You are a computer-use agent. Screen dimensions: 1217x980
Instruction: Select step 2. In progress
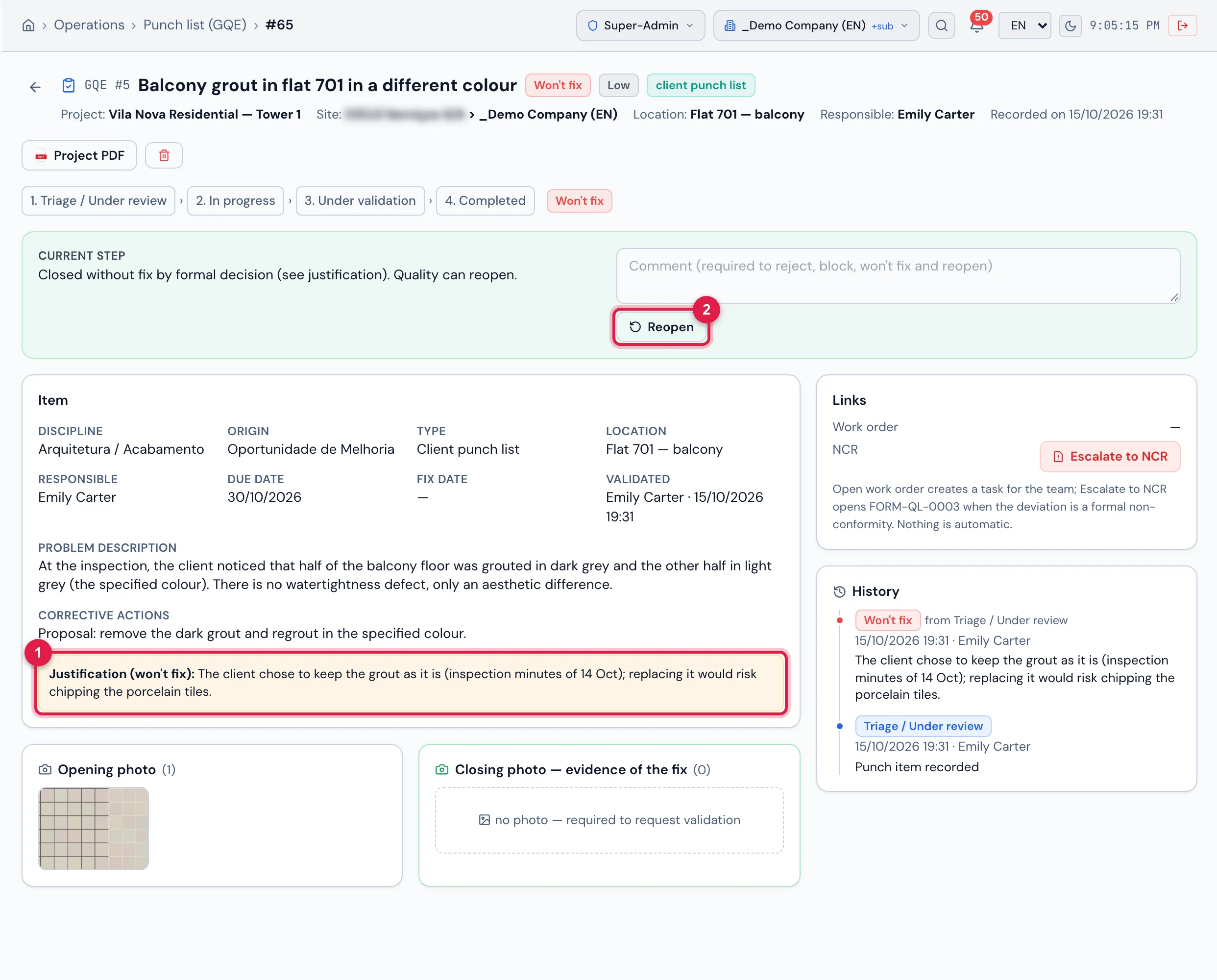click(235, 200)
